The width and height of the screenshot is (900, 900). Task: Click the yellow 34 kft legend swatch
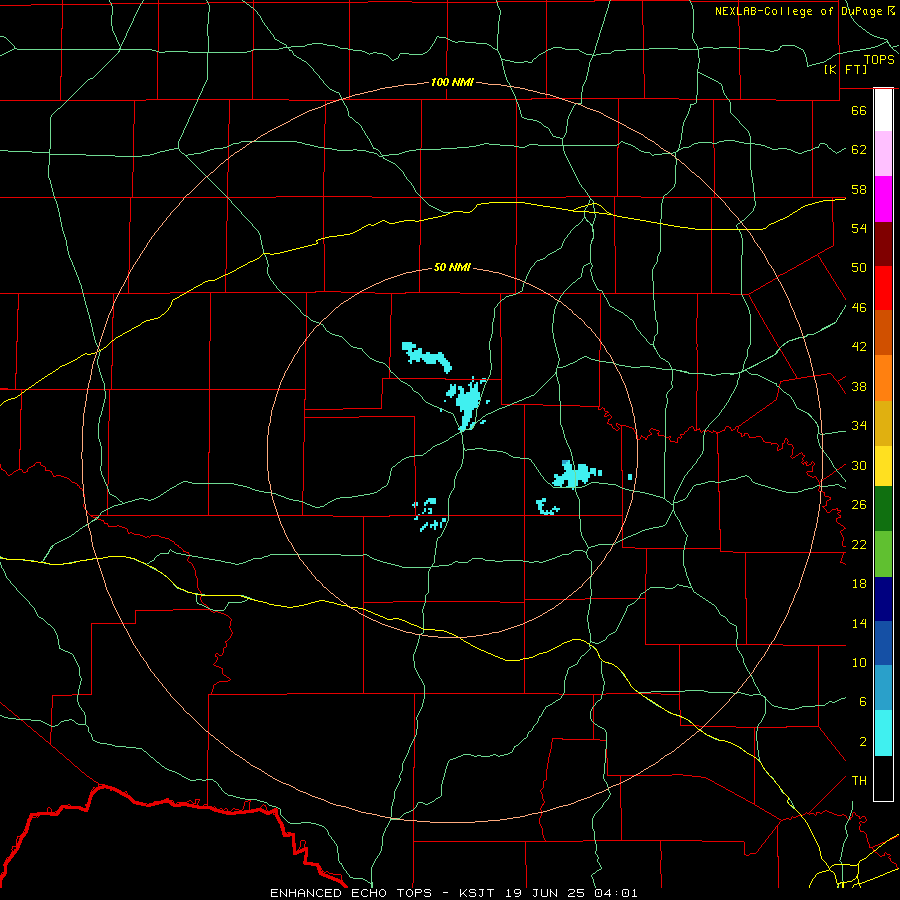click(883, 466)
